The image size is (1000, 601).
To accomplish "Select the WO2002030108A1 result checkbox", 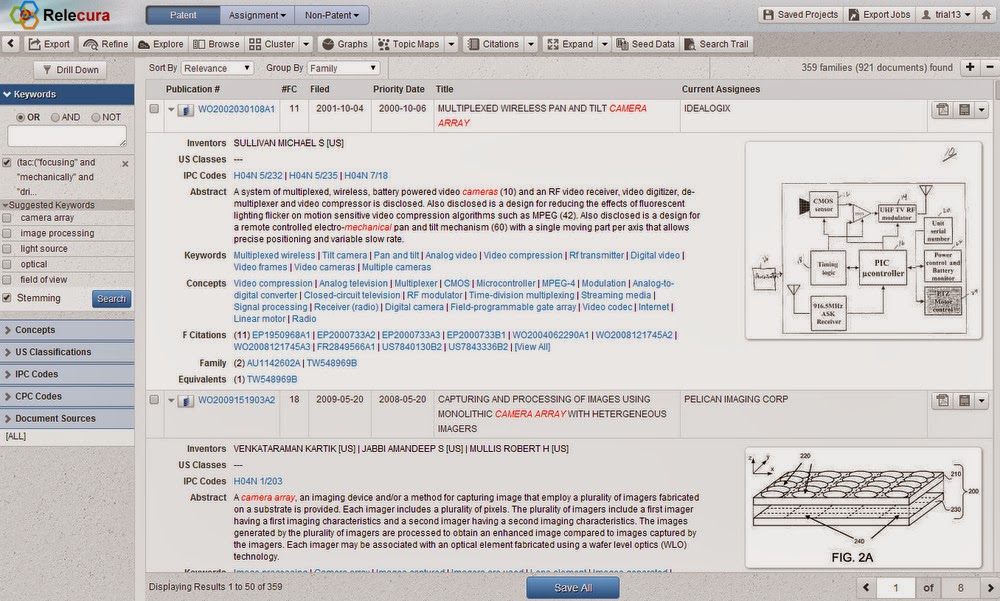I will point(154,108).
